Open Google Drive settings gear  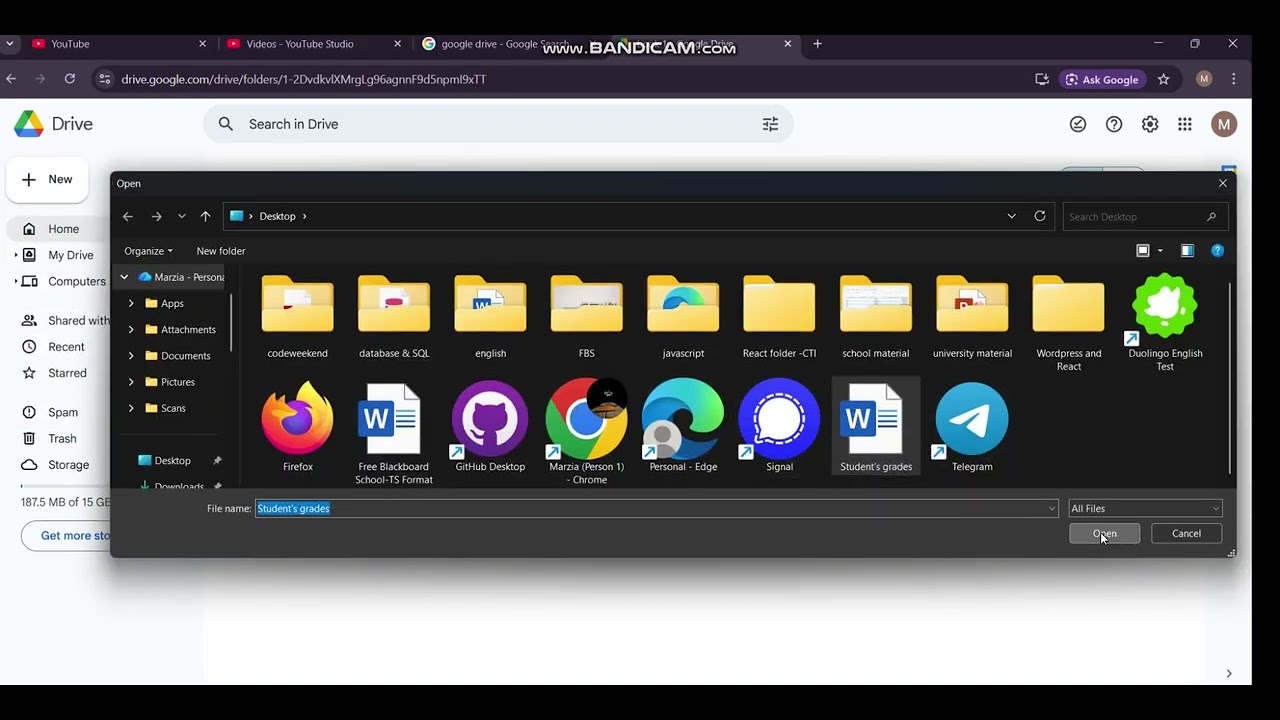pos(1150,124)
